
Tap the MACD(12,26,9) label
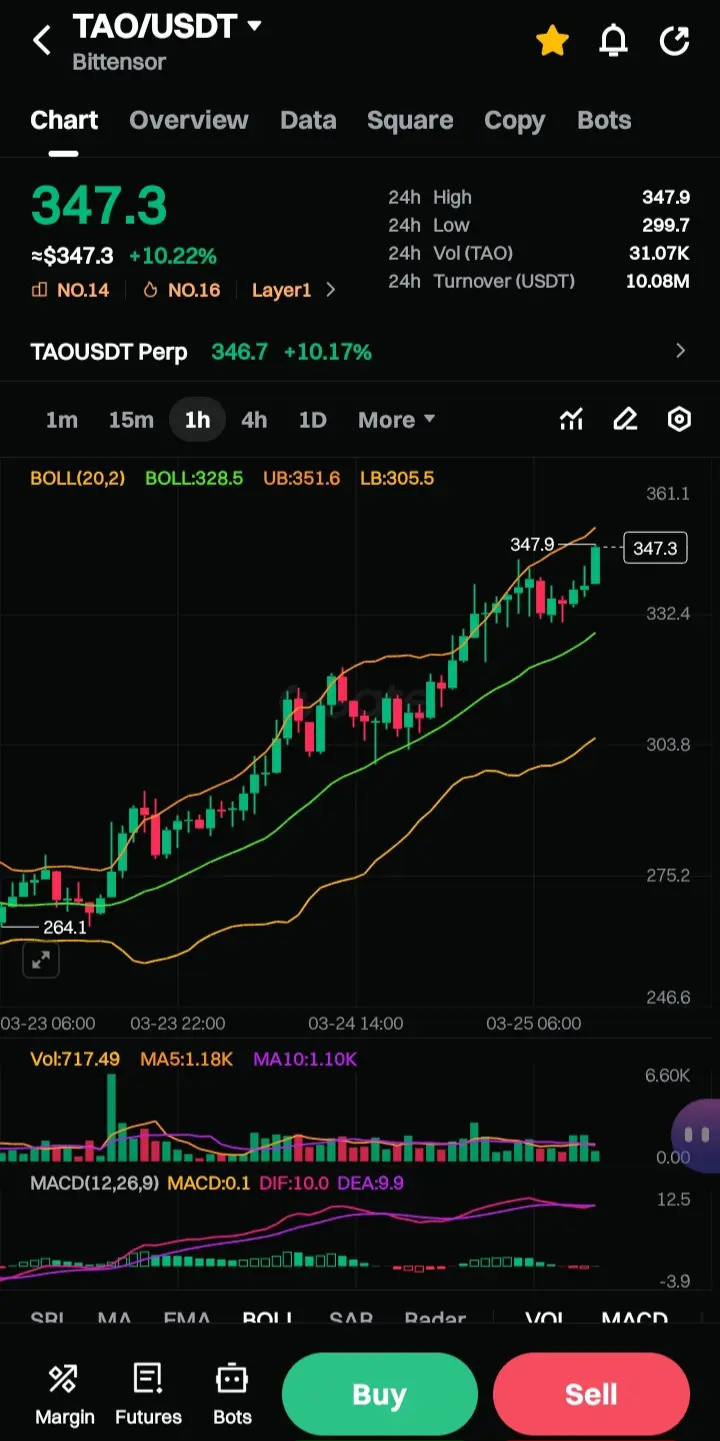tap(94, 1183)
